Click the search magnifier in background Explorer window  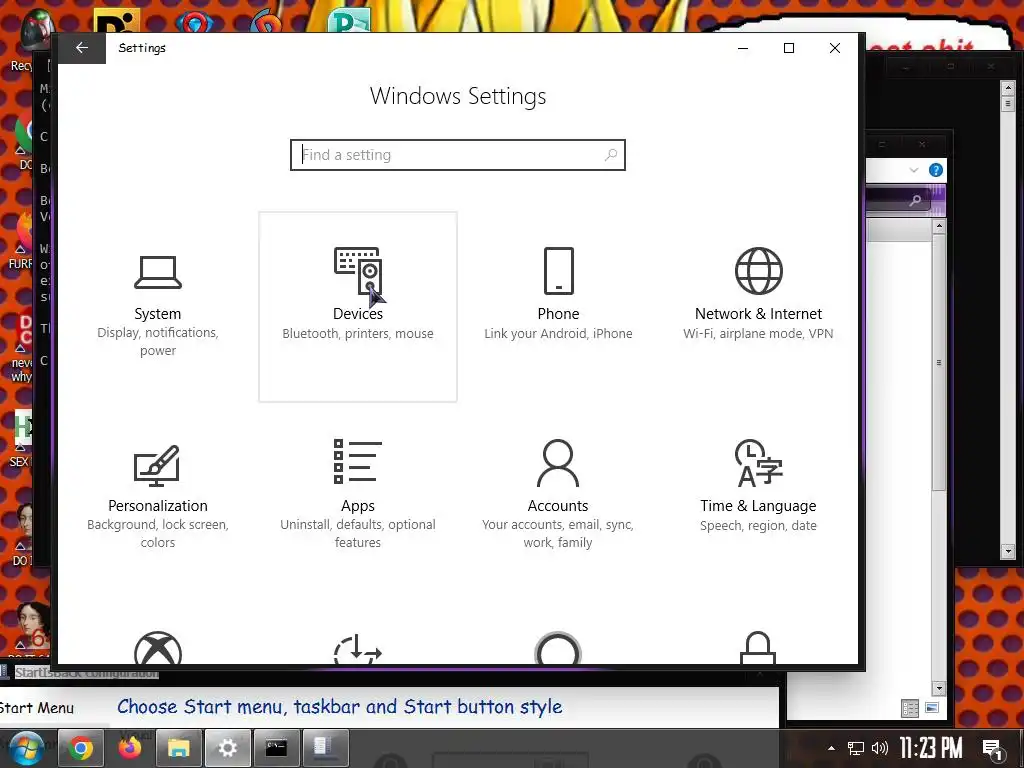[916, 200]
